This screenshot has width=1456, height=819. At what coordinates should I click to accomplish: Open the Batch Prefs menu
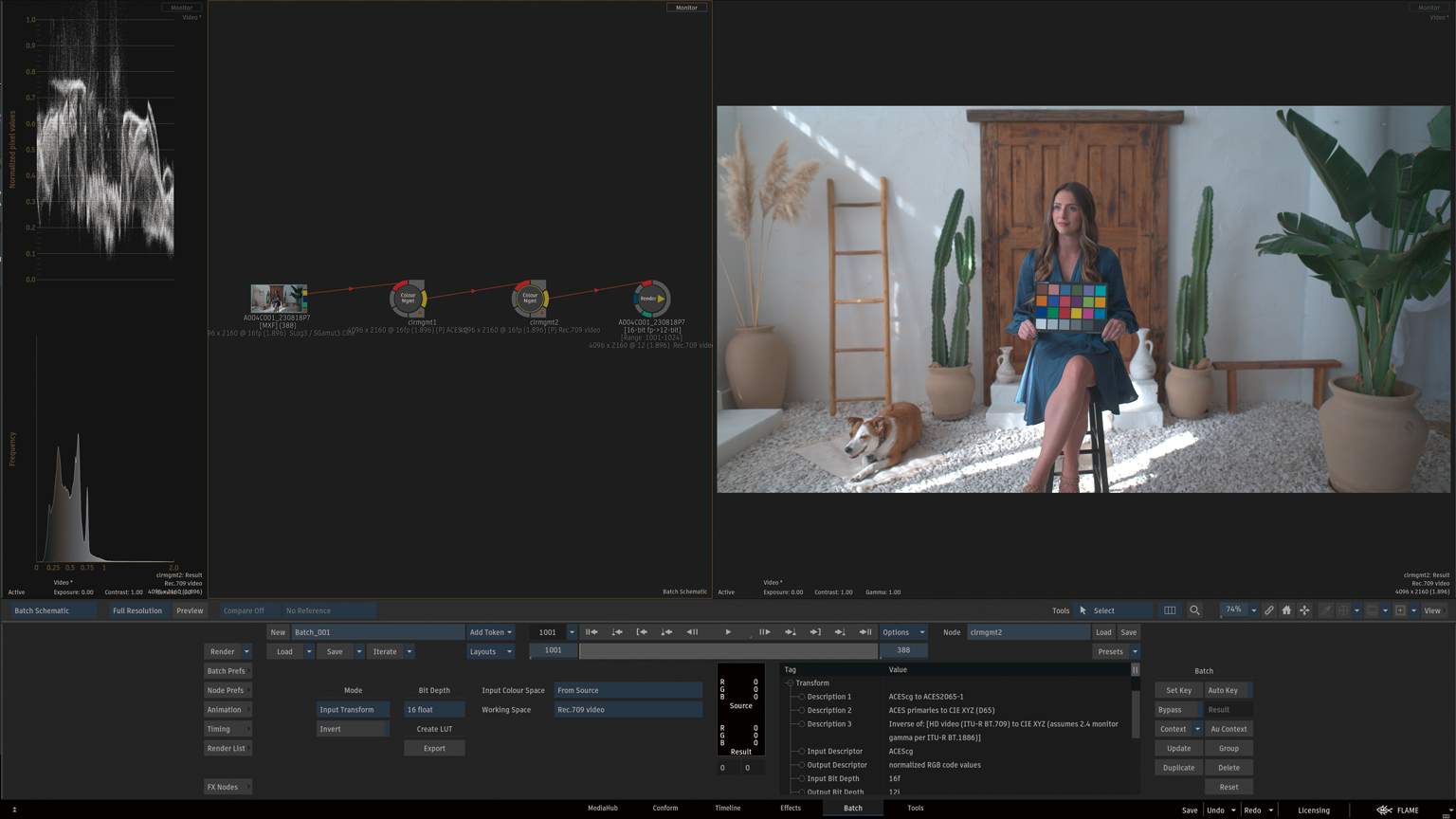(227, 671)
